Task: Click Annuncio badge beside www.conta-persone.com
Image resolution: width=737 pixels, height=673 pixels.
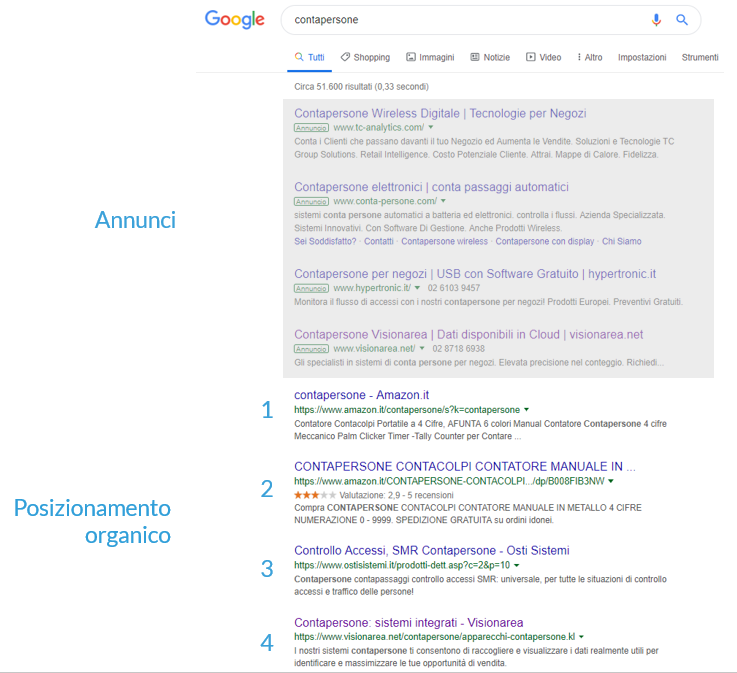Action: [x=311, y=201]
